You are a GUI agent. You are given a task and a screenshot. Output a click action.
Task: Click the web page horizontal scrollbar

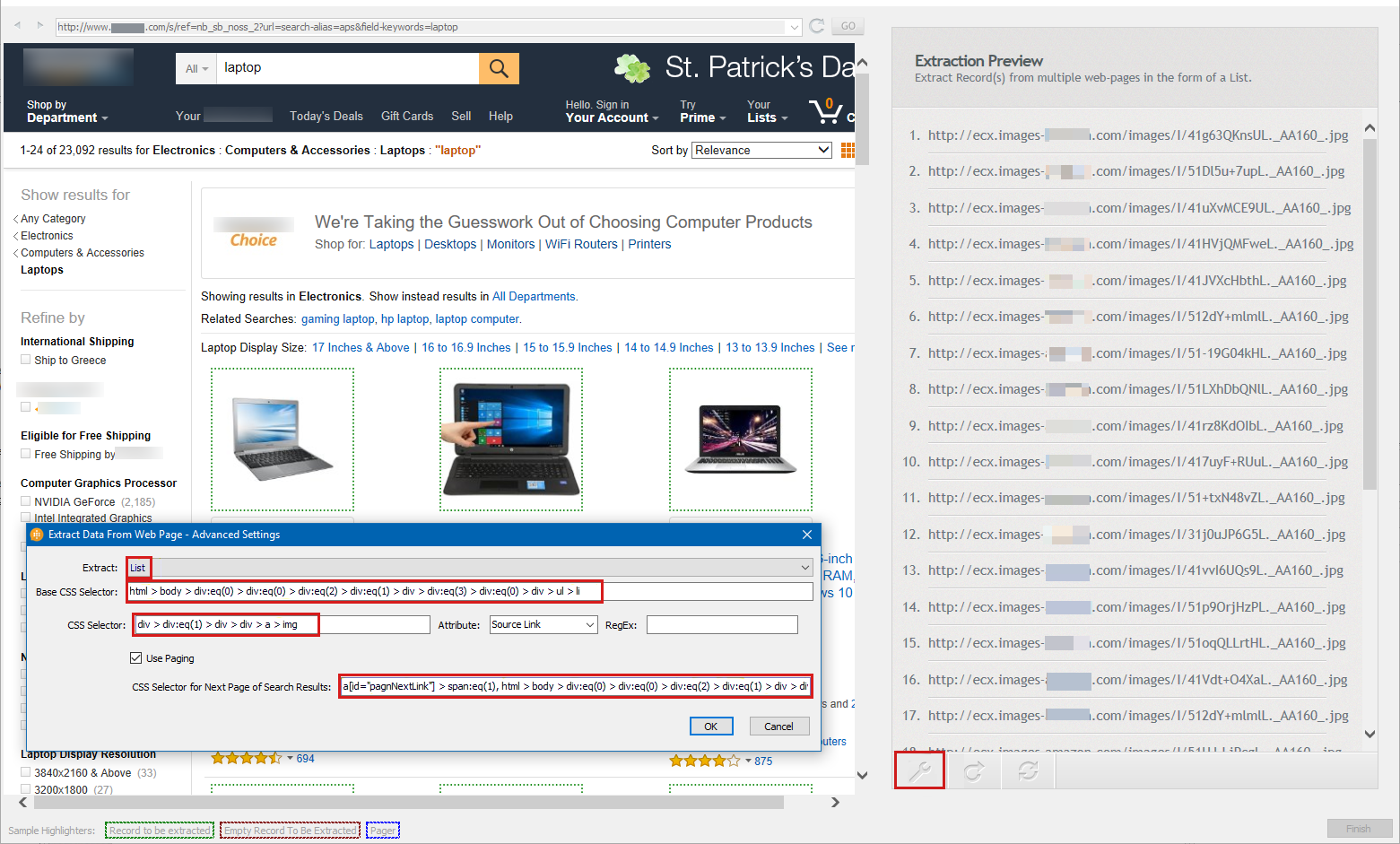409,802
